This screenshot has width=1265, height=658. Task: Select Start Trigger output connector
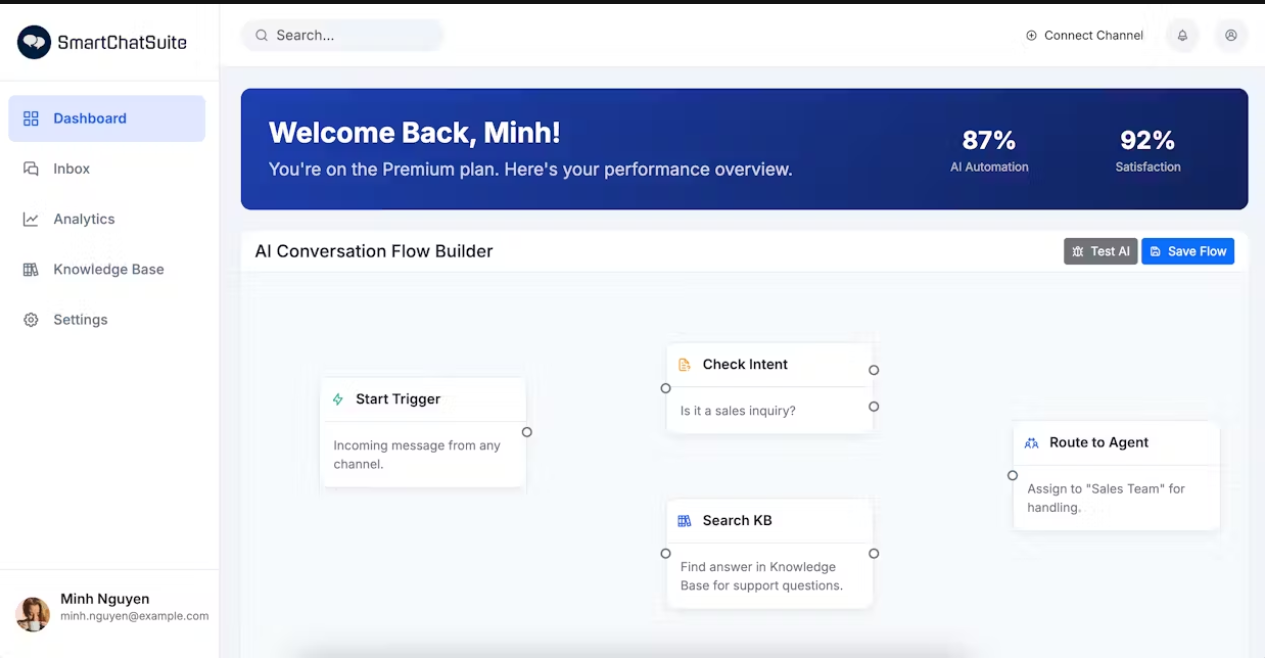527,432
